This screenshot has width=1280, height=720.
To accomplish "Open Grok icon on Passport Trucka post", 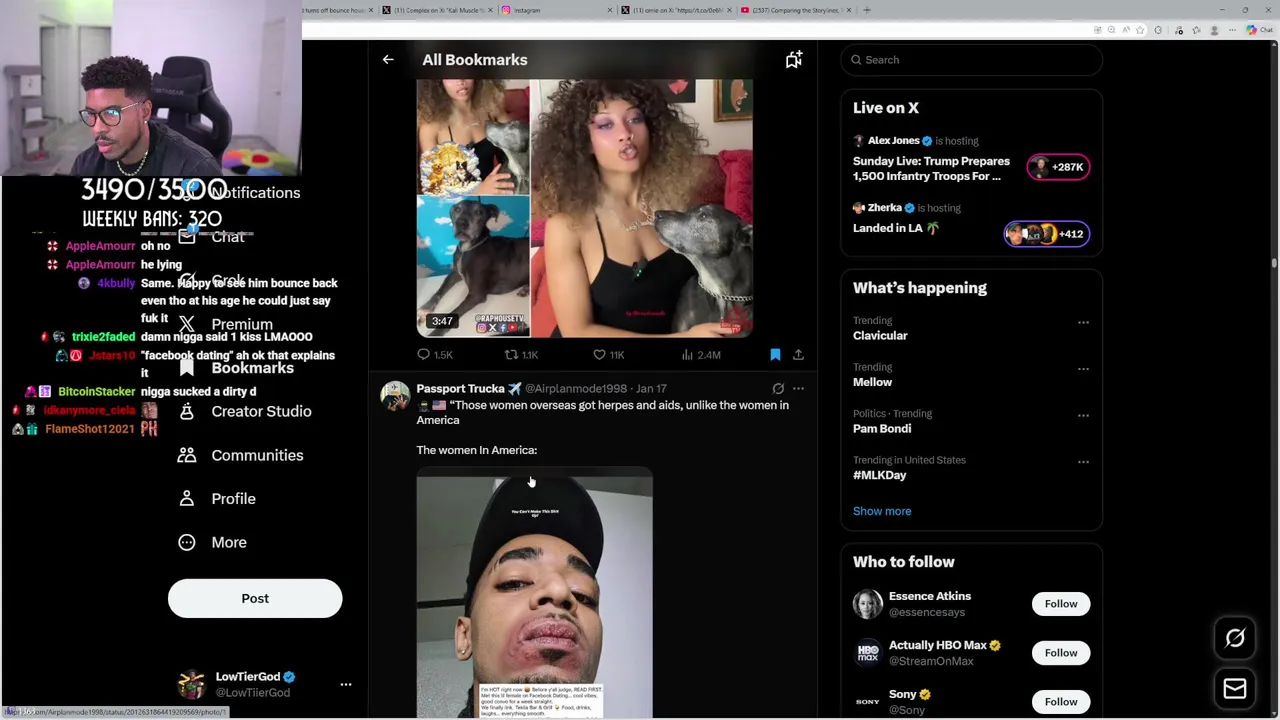I will click(778, 388).
